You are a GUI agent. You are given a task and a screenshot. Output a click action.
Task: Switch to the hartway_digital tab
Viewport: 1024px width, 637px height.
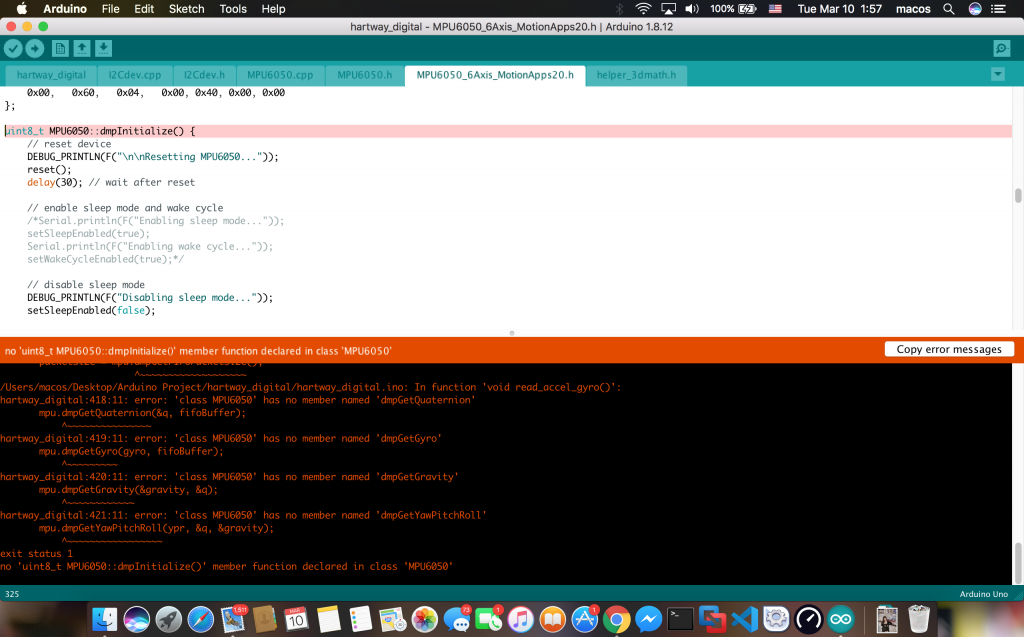(x=51, y=75)
